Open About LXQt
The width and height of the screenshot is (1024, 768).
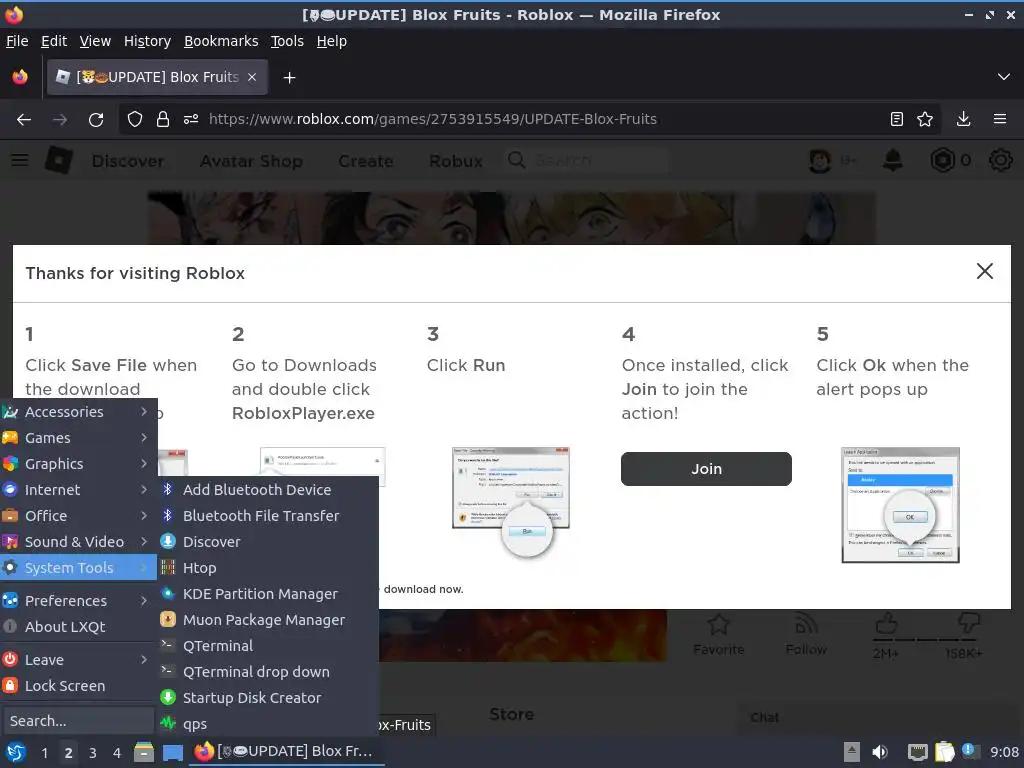click(78, 627)
